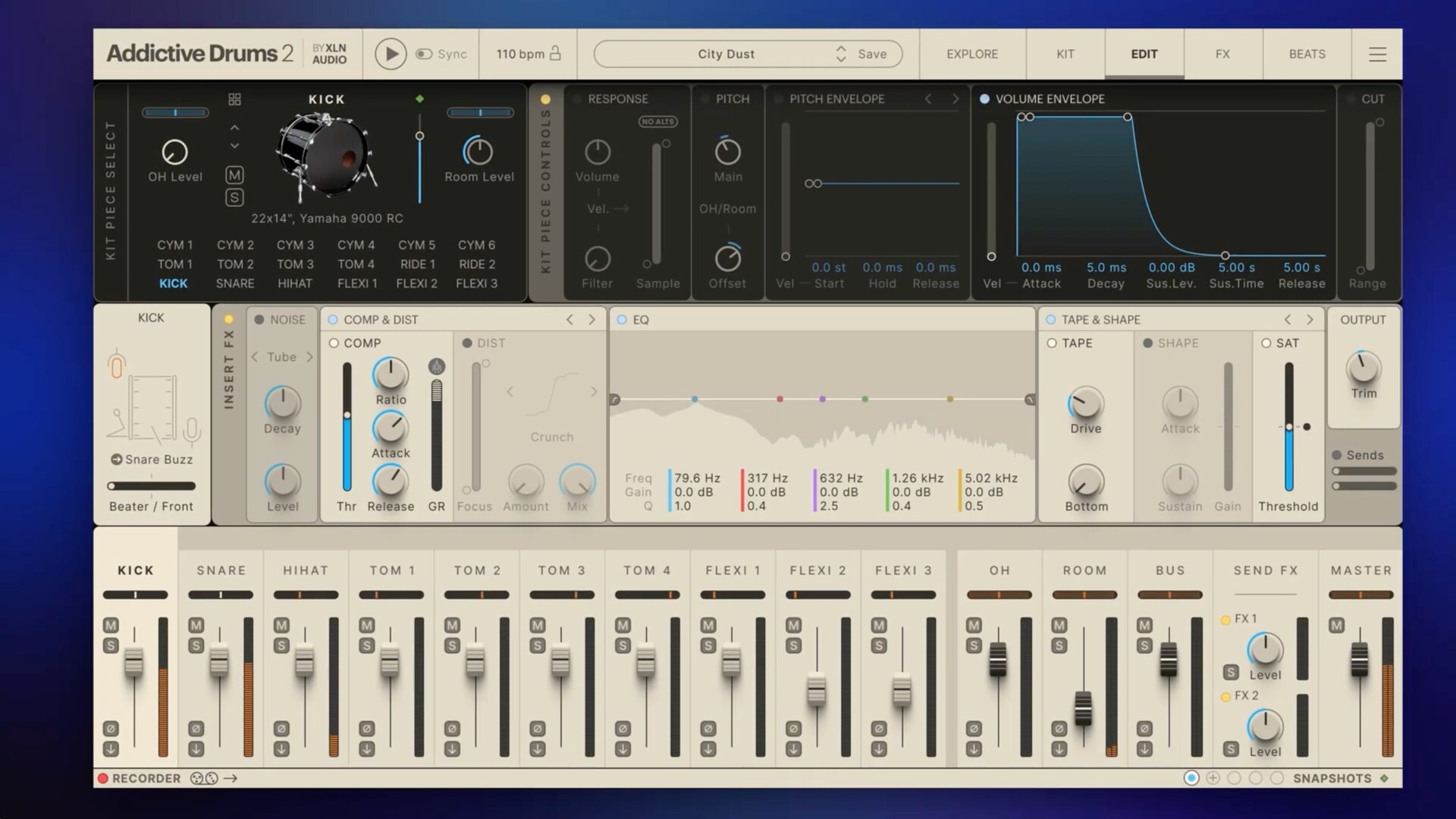Enable the Noise insert effect
The width and height of the screenshot is (1456, 819).
pyautogui.click(x=259, y=320)
